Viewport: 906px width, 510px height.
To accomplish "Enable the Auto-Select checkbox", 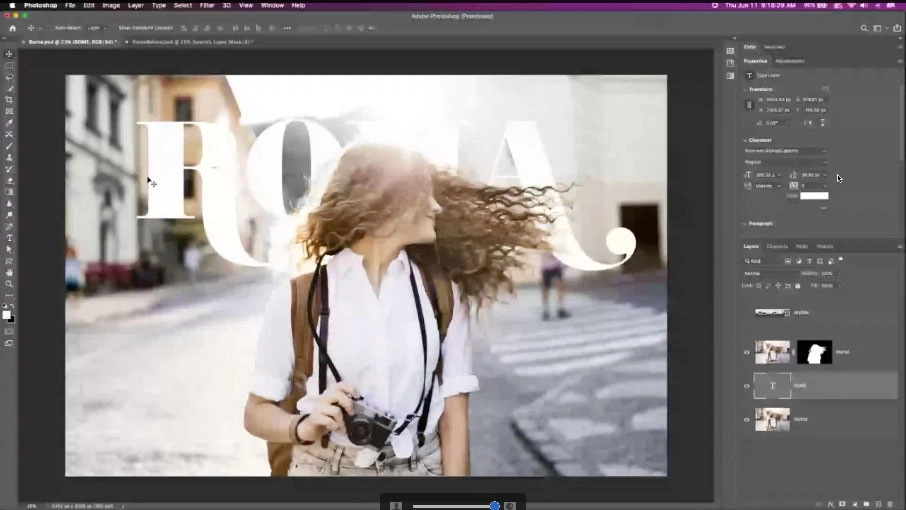I will pos(51,28).
